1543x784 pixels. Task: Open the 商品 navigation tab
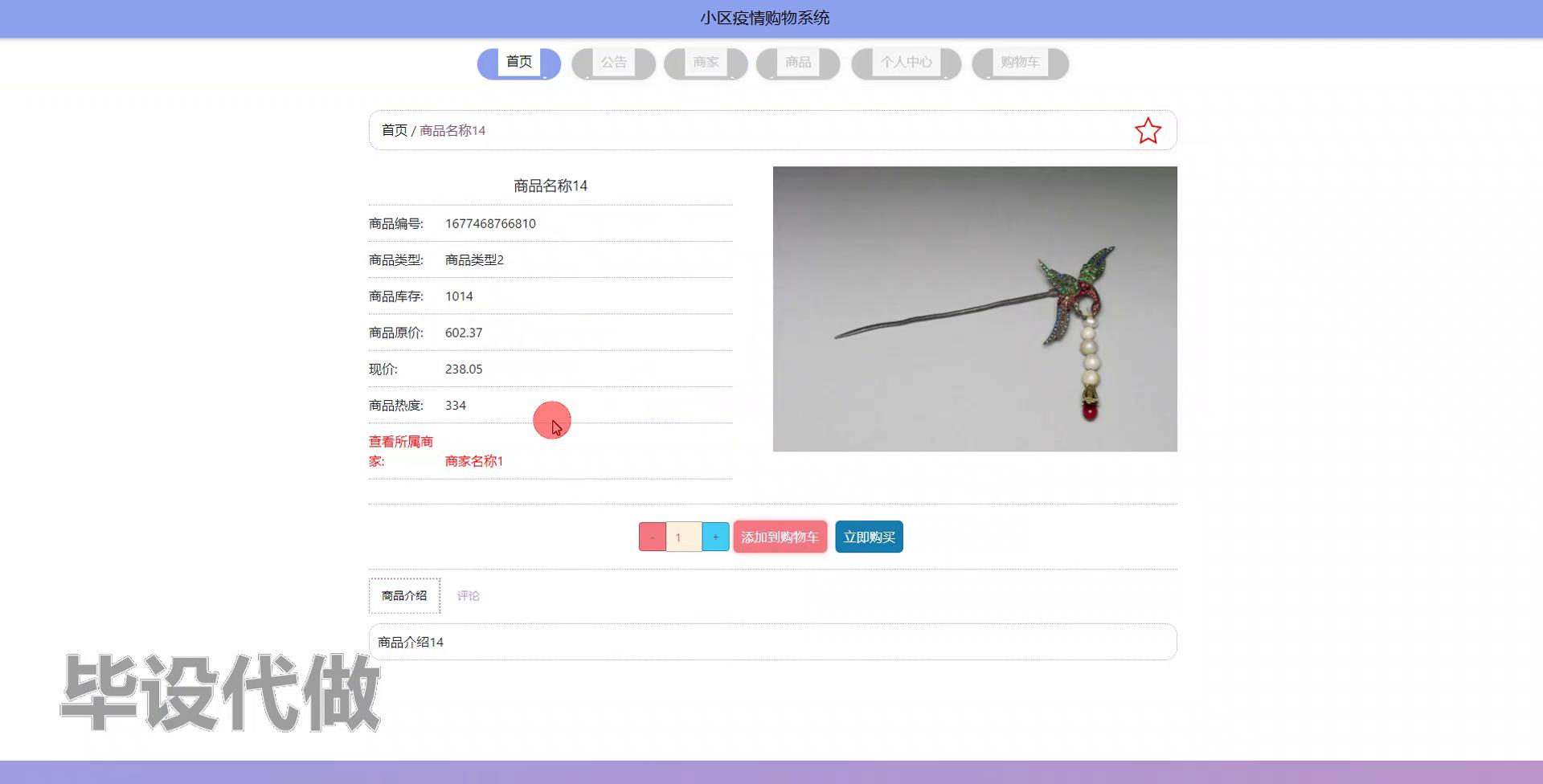[798, 63]
